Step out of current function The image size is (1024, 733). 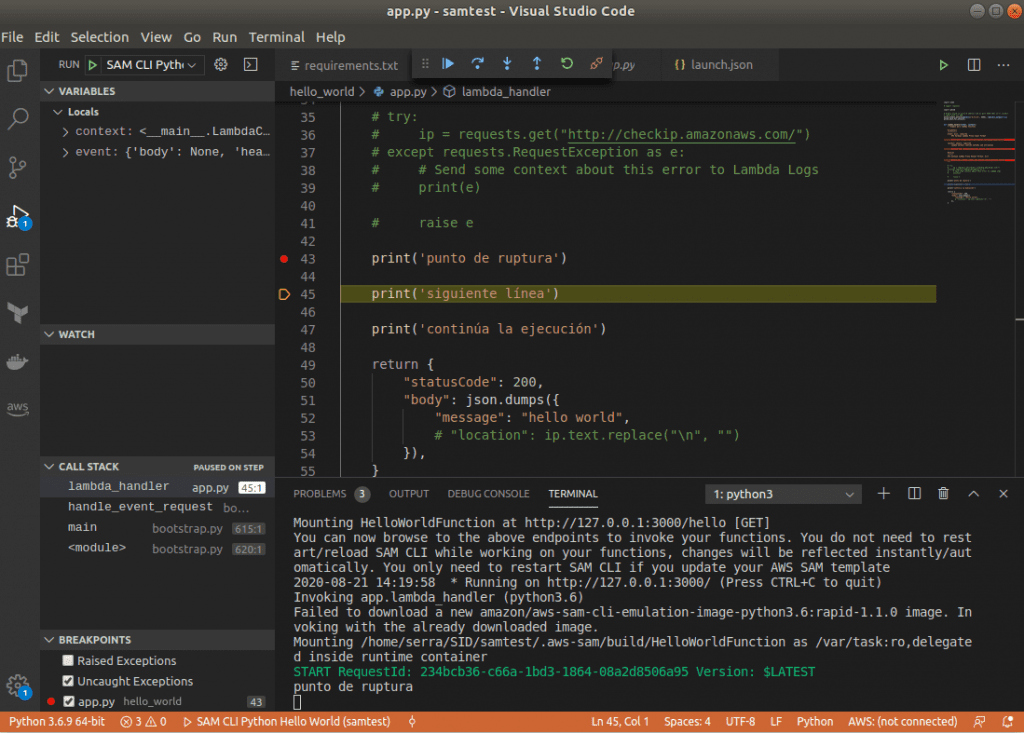tap(537, 64)
